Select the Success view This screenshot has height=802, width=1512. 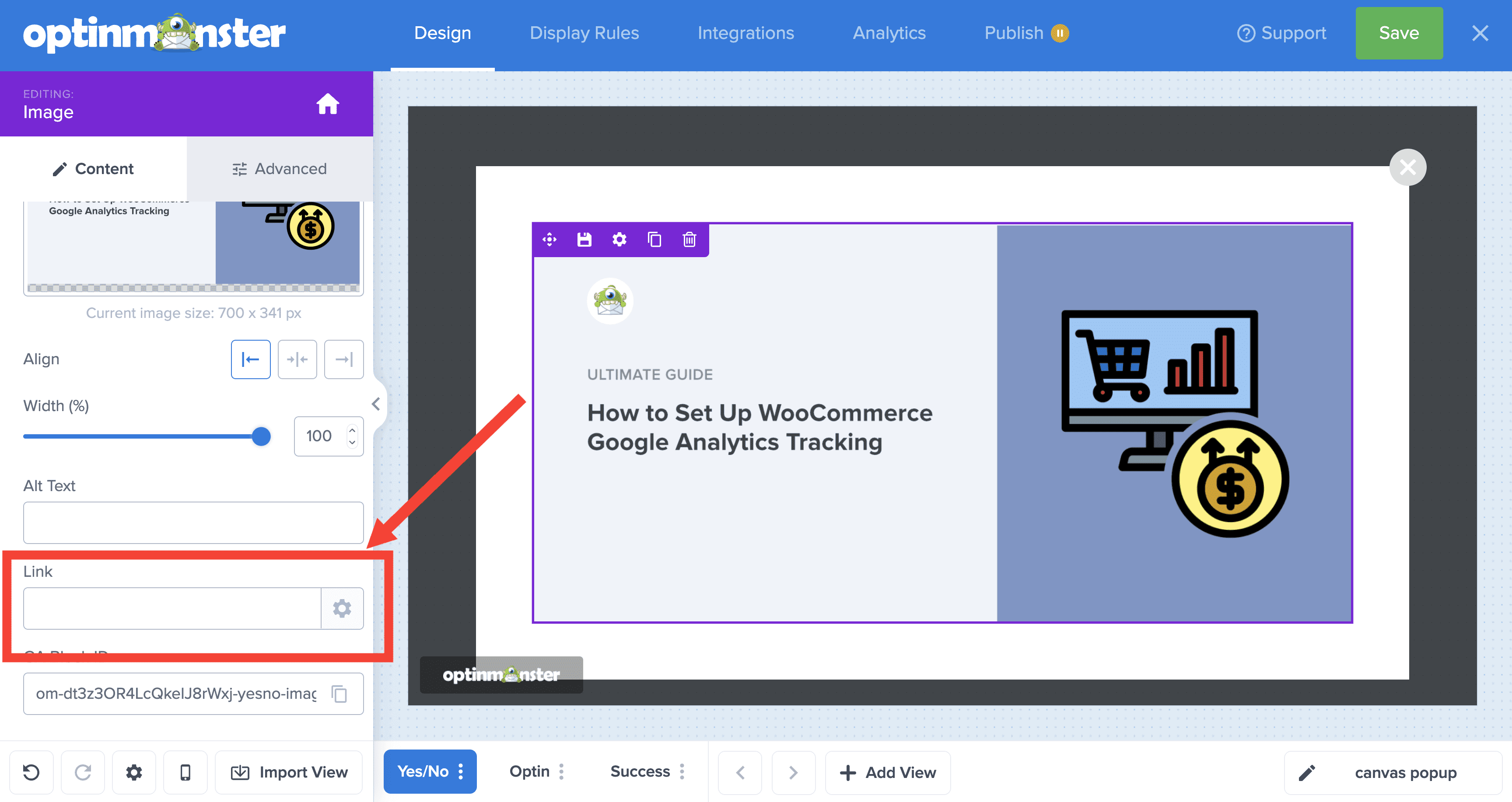(x=640, y=771)
